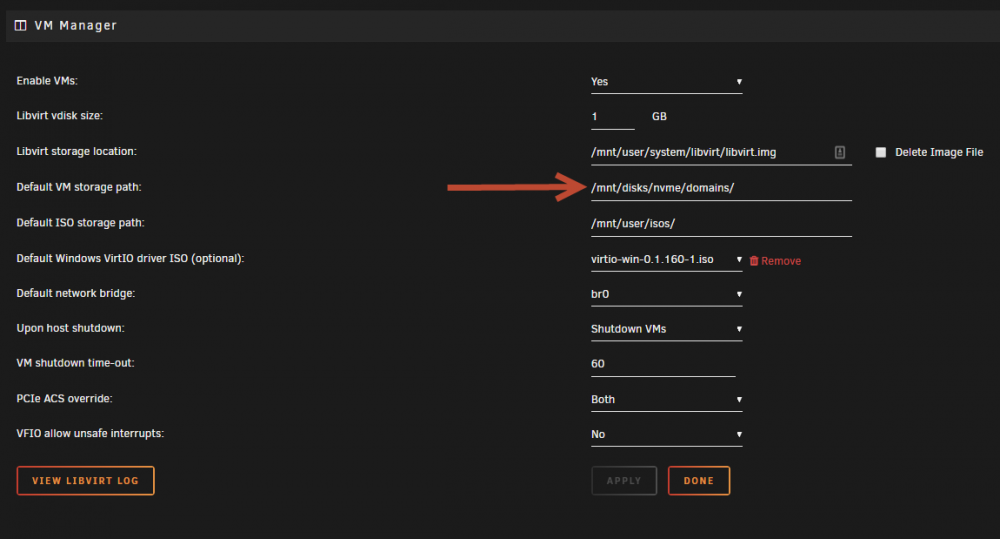Tick the Delete Image File checkbox
This screenshot has width=1000, height=539.
click(881, 152)
